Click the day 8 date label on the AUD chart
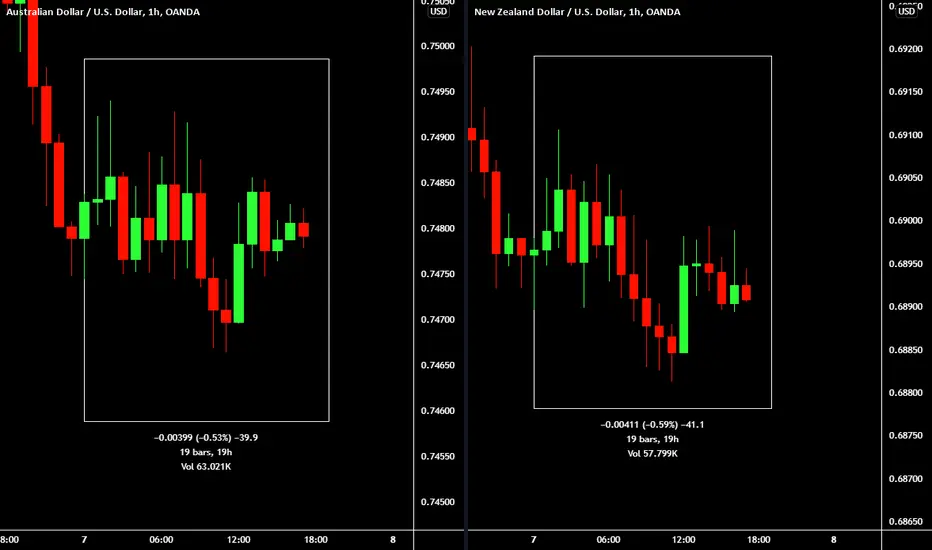932x550 pixels. point(393,540)
